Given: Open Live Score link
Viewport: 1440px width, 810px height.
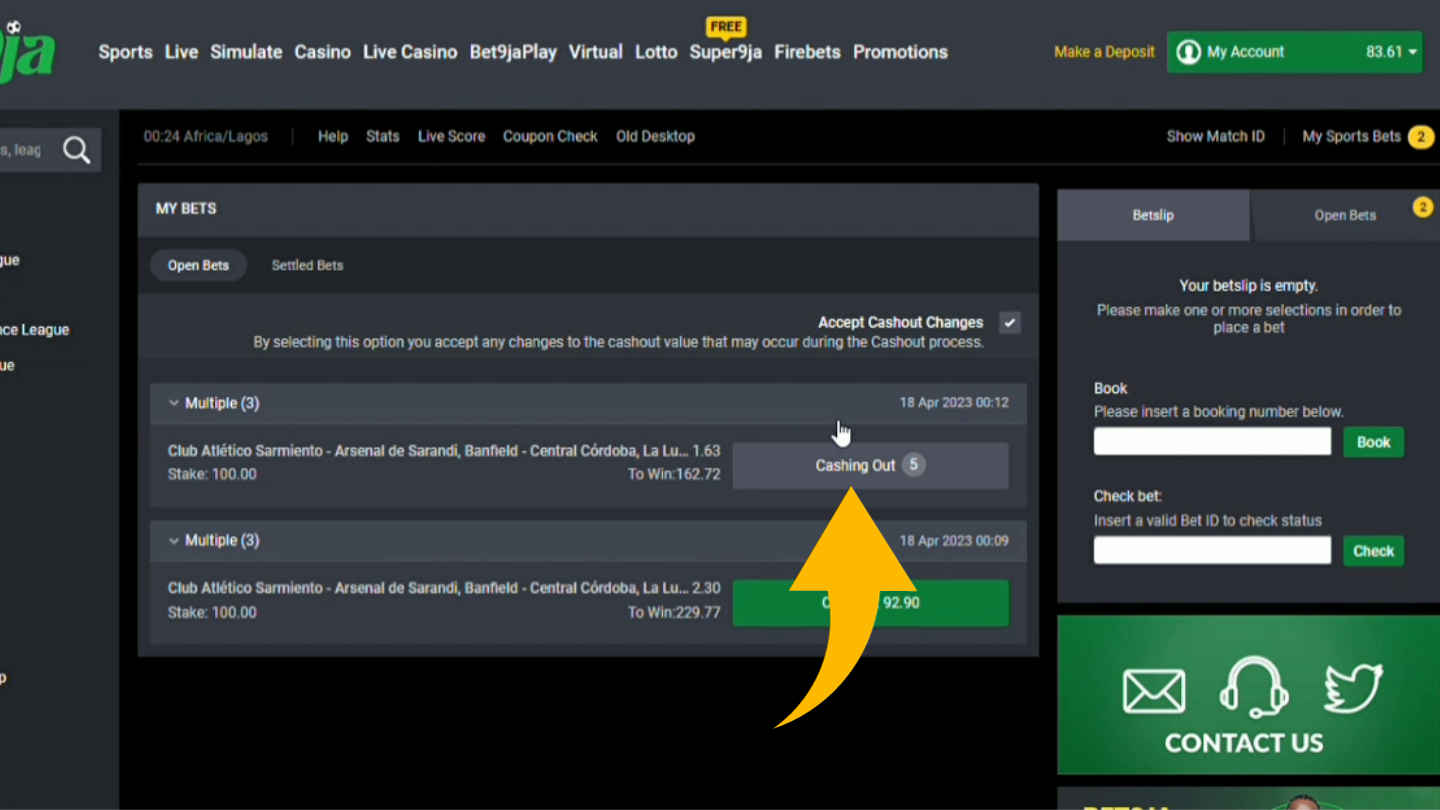Looking at the screenshot, I should pyautogui.click(x=451, y=136).
